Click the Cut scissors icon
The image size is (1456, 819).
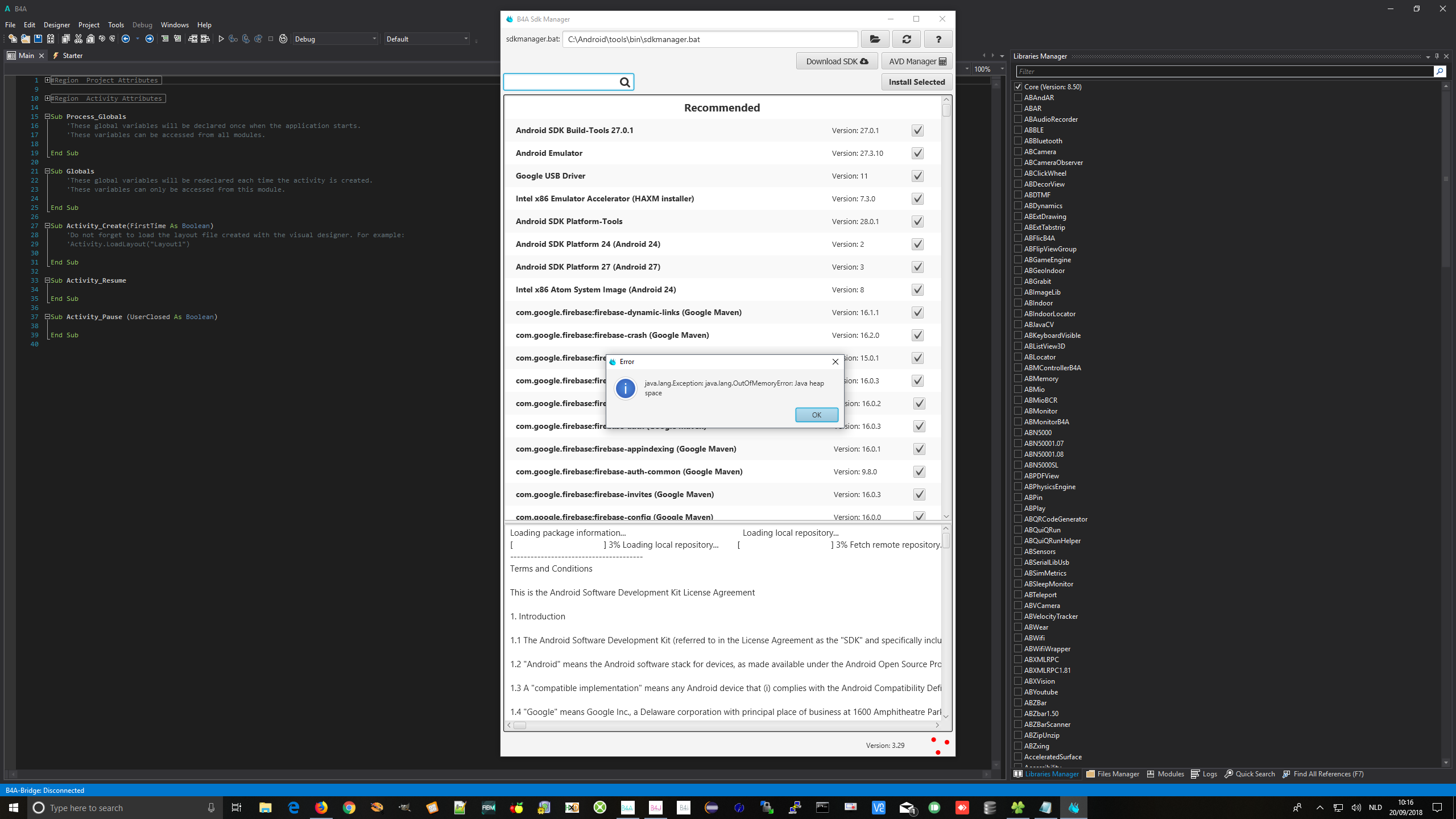[78, 39]
